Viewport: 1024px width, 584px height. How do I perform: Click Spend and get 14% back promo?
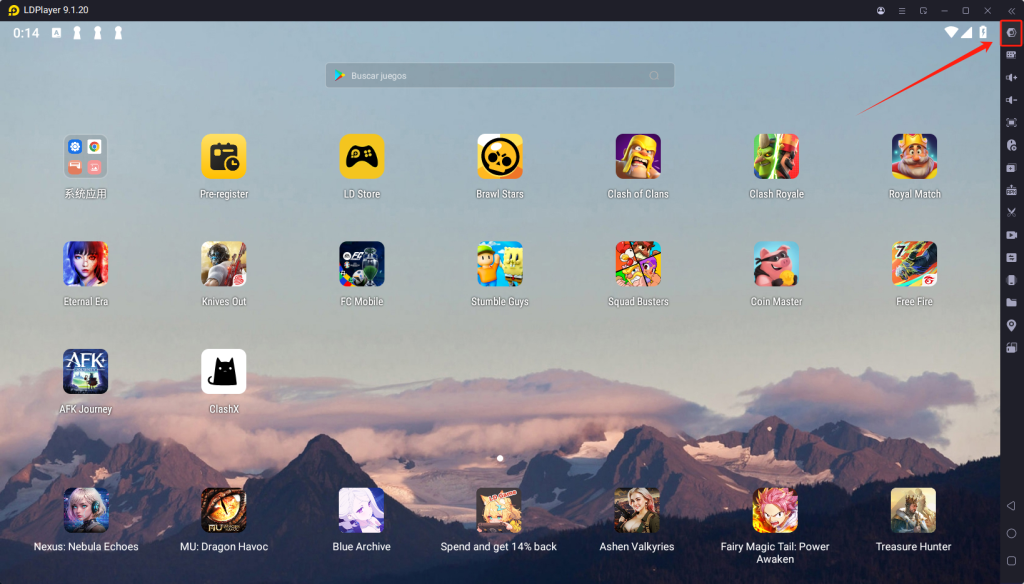point(499,510)
